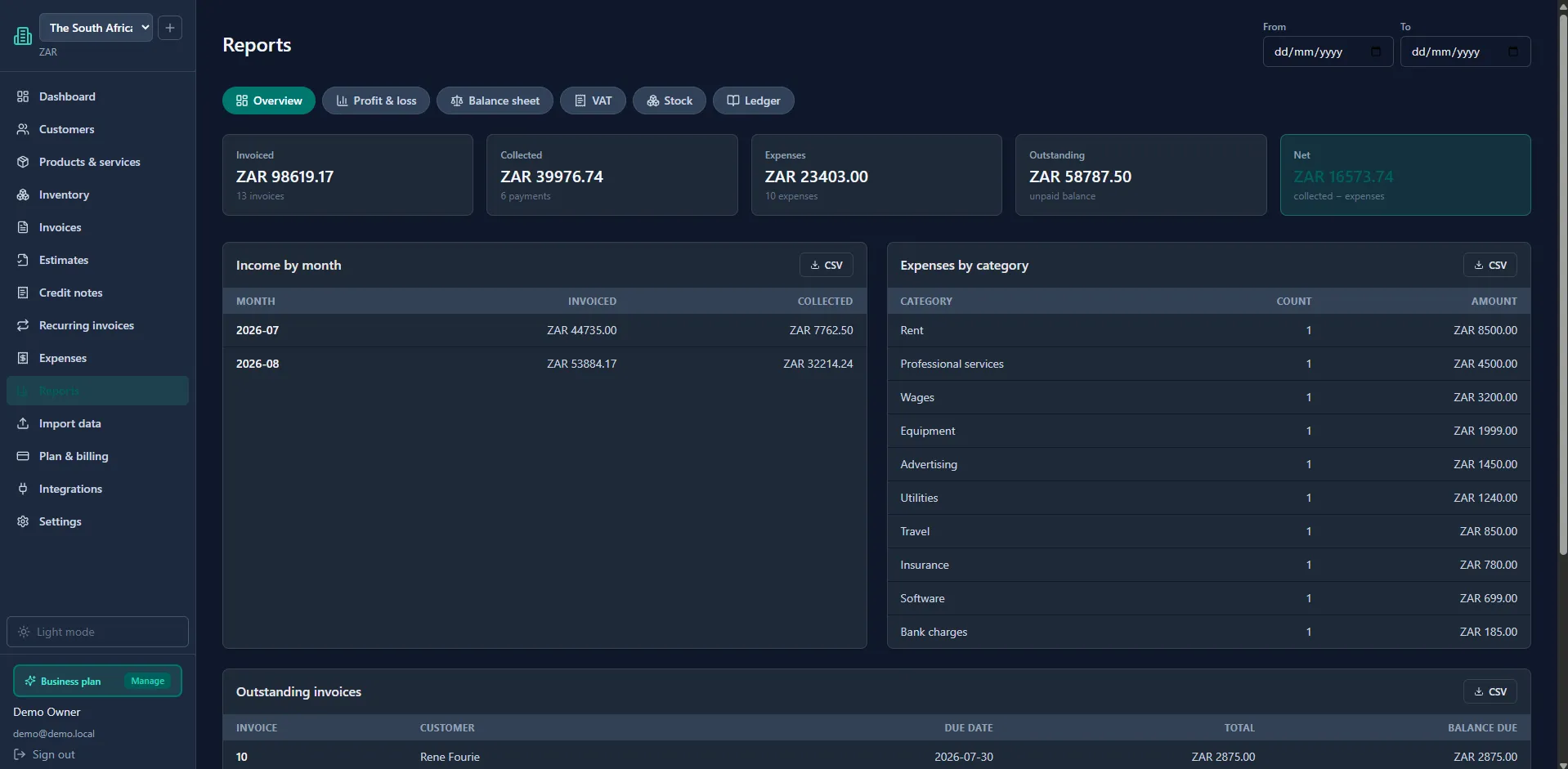Click the scales icon on Balance sheet tab
1568x769 pixels.
(457, 101)
